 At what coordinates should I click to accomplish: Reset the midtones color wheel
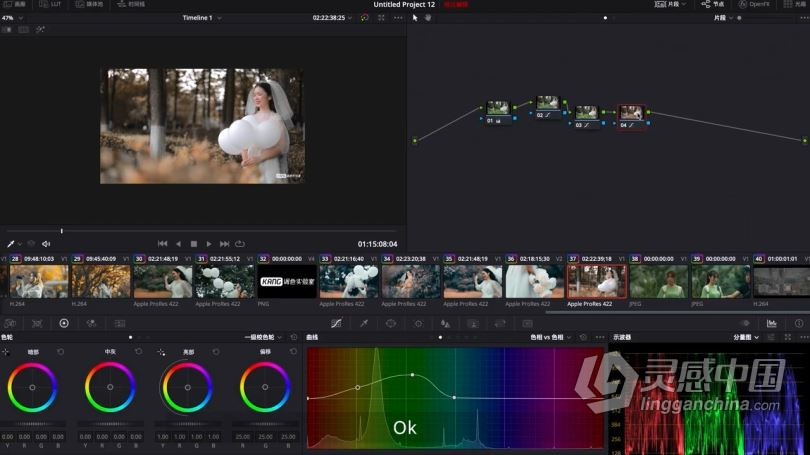[138, 352]
